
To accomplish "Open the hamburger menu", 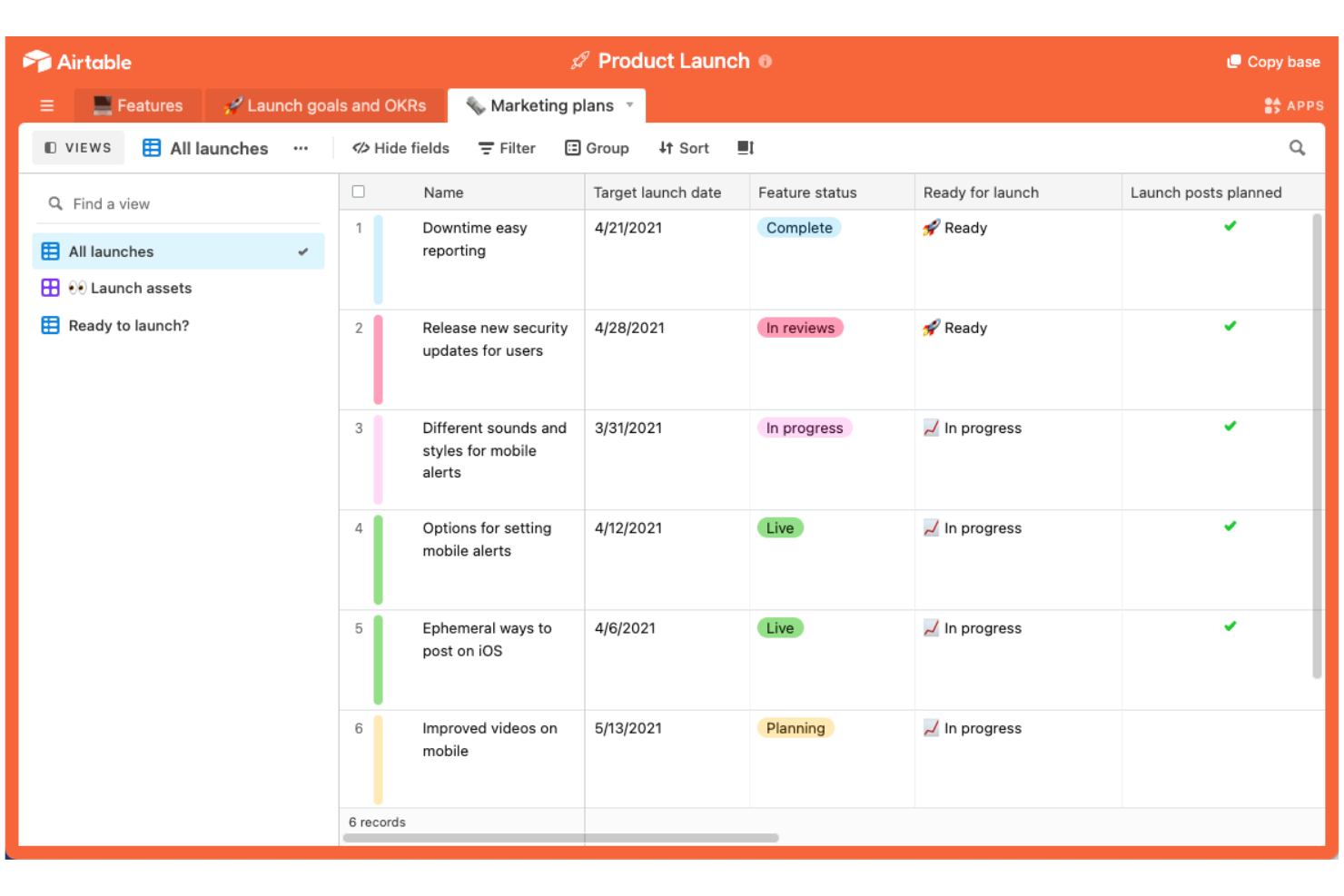I will click(46, 105).
